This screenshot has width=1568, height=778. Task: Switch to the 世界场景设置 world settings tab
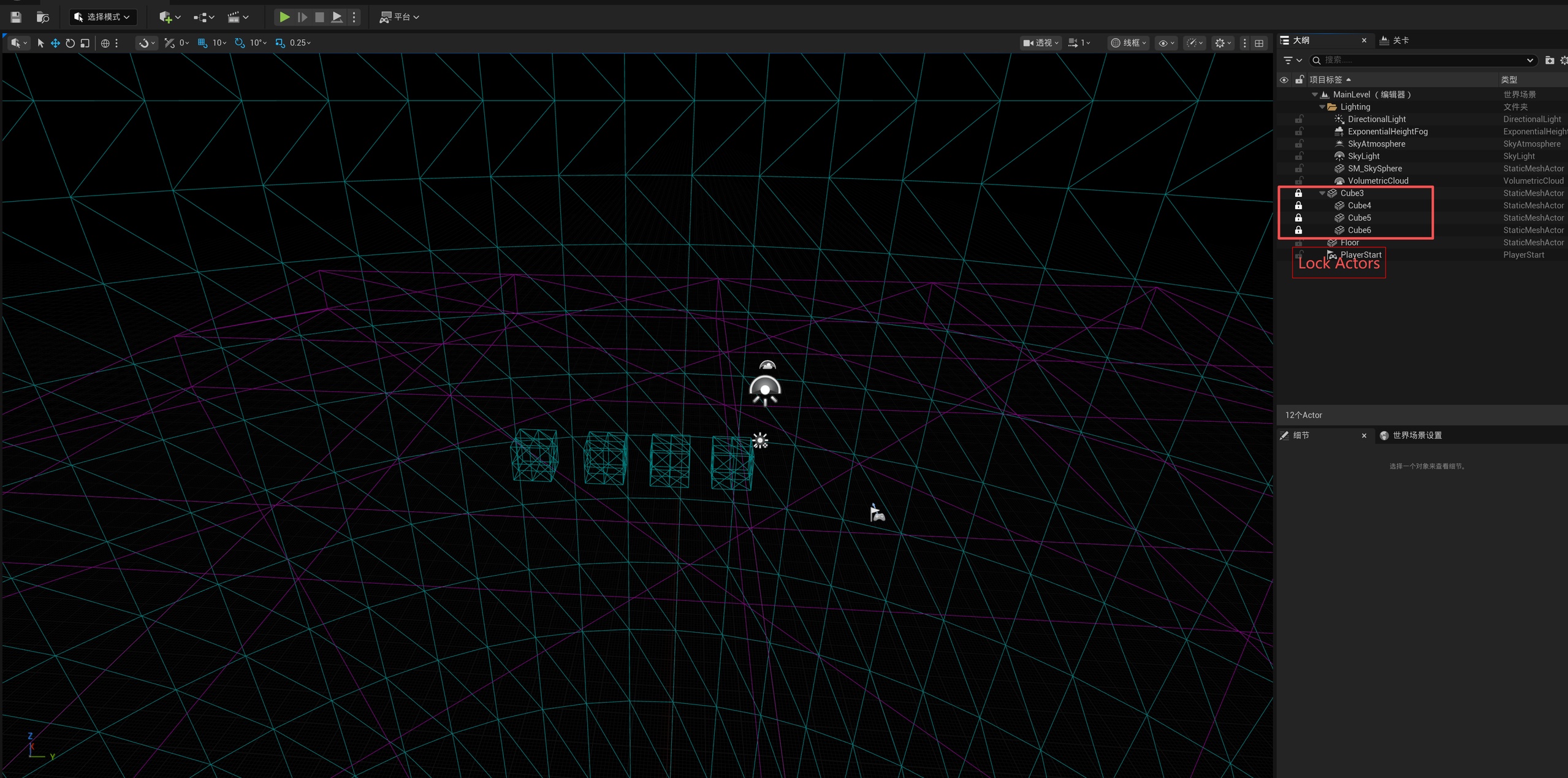pyautogui.click(x=1410, y=435)
